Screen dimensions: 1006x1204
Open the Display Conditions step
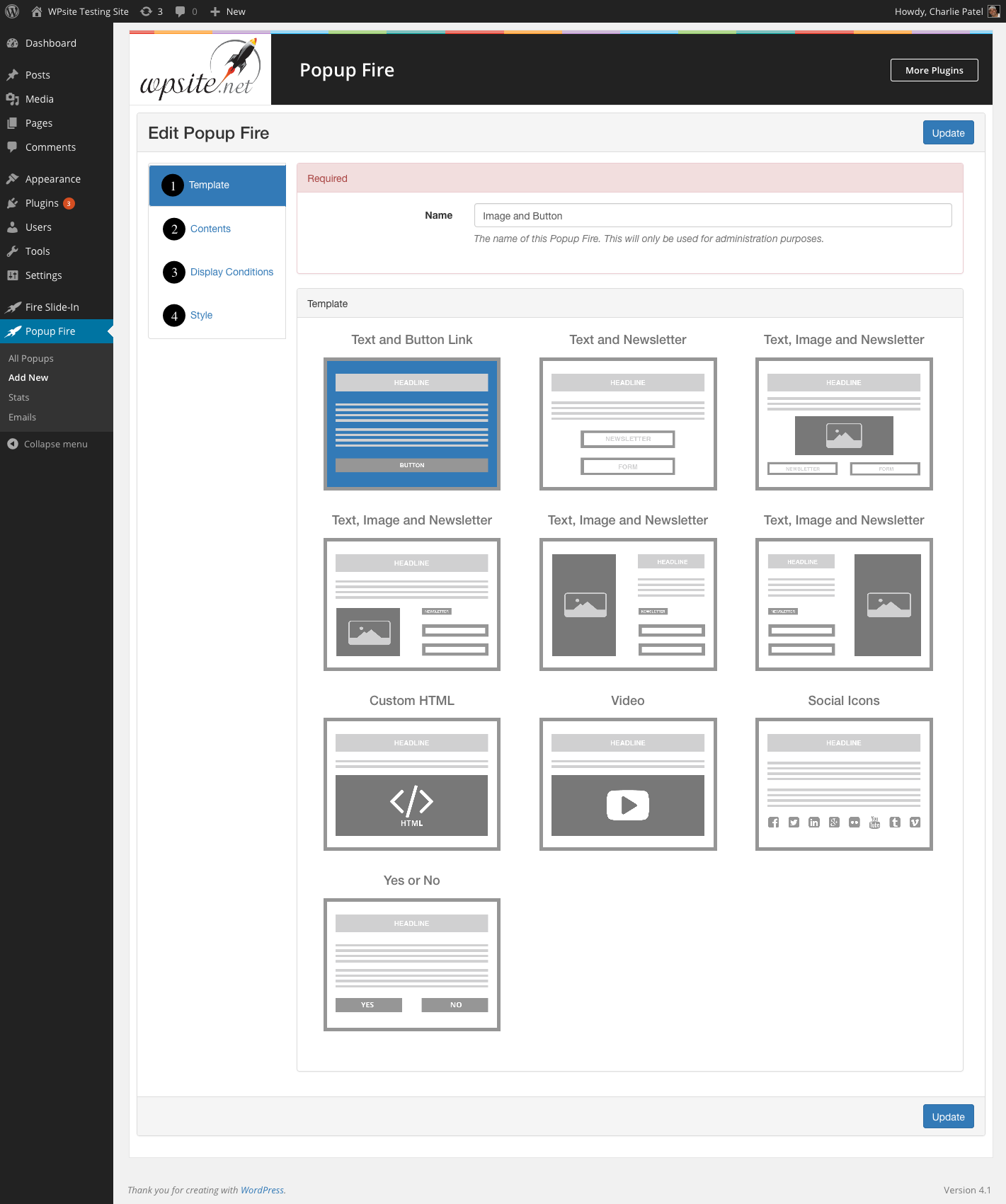click(x=232, y=272)
